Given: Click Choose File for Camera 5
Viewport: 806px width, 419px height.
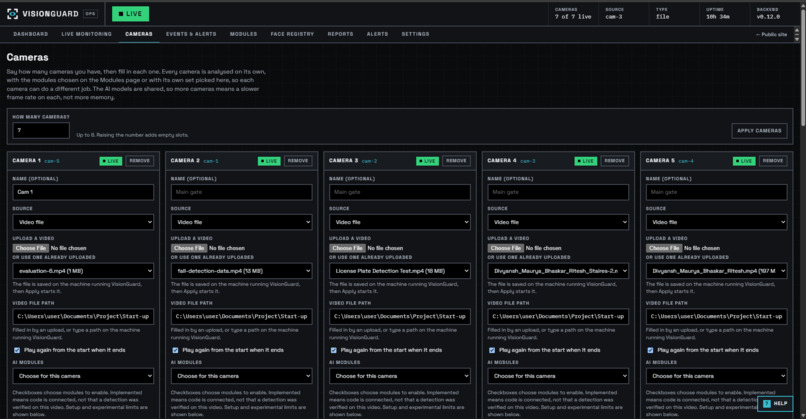Looking at the screenshot, I should coord(664,248).
